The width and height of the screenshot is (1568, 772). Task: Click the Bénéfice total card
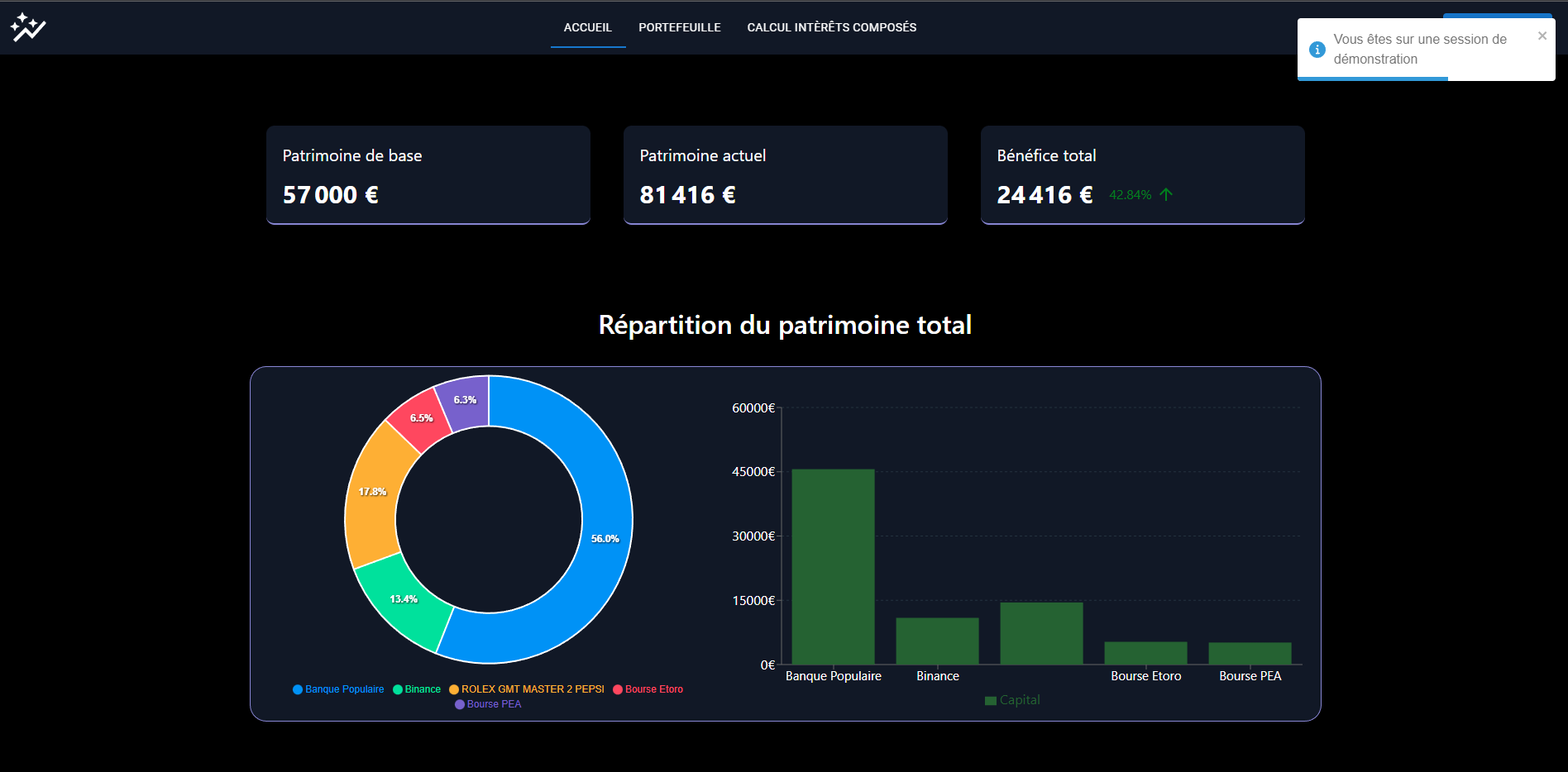click(1142, 174)
